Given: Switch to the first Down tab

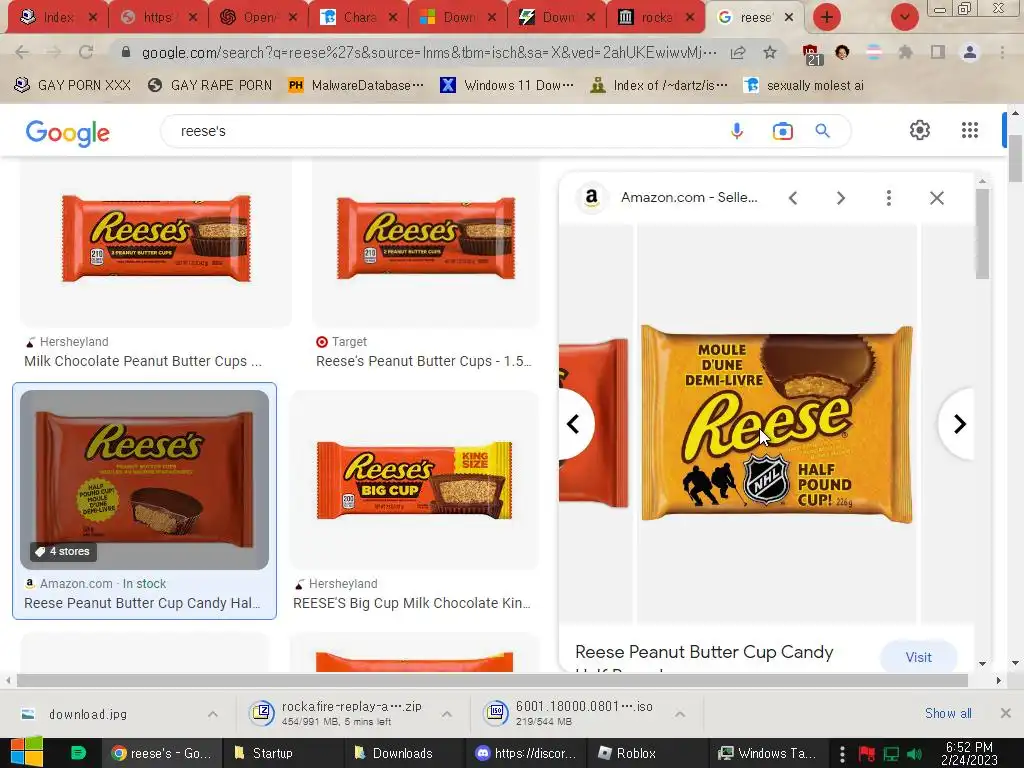Looking at the screenshot, I should (x=458, y=17).
